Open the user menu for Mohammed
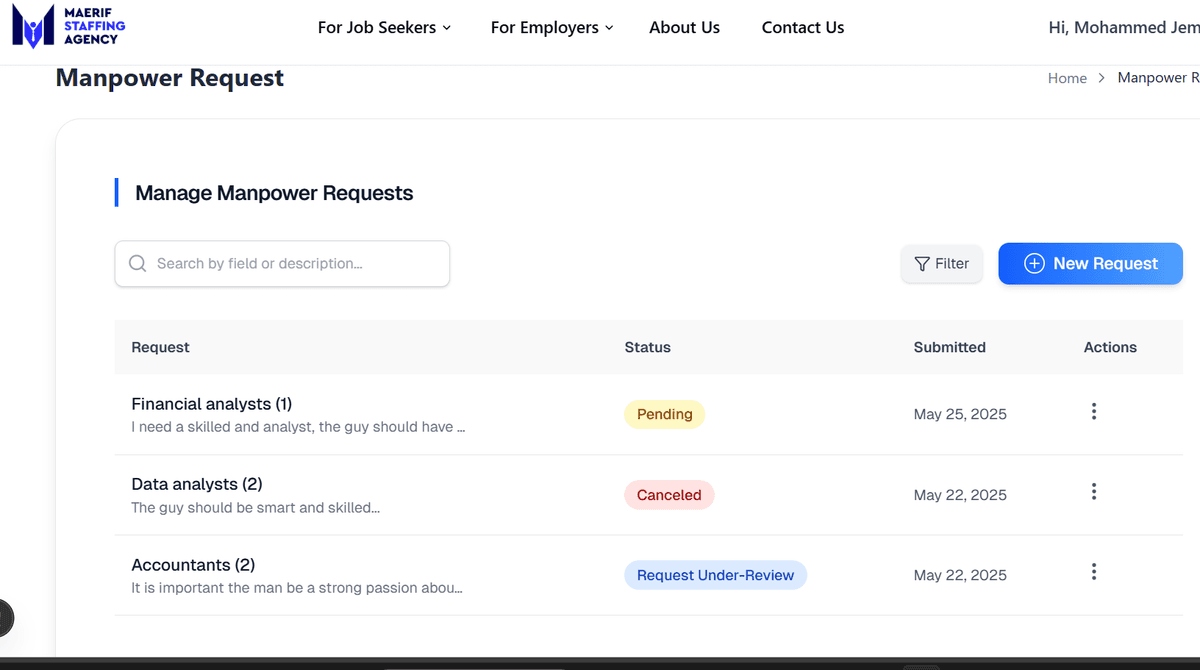1200x670 pixels. (x=1122, y=28)
